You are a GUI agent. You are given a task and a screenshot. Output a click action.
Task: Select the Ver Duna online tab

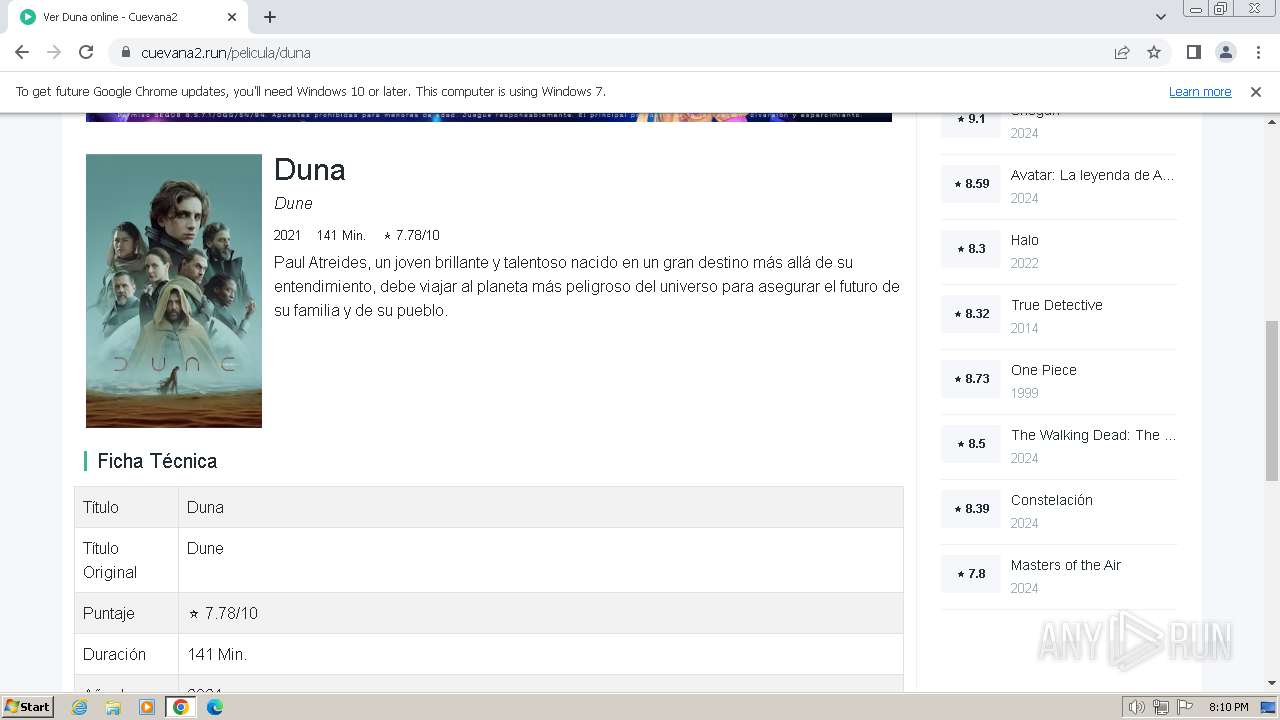tap(128, 17)
